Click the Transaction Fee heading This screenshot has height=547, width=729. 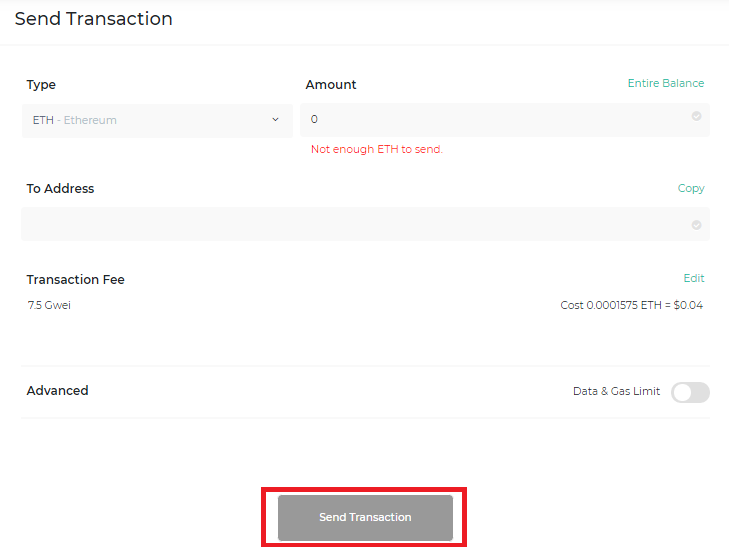75,279
